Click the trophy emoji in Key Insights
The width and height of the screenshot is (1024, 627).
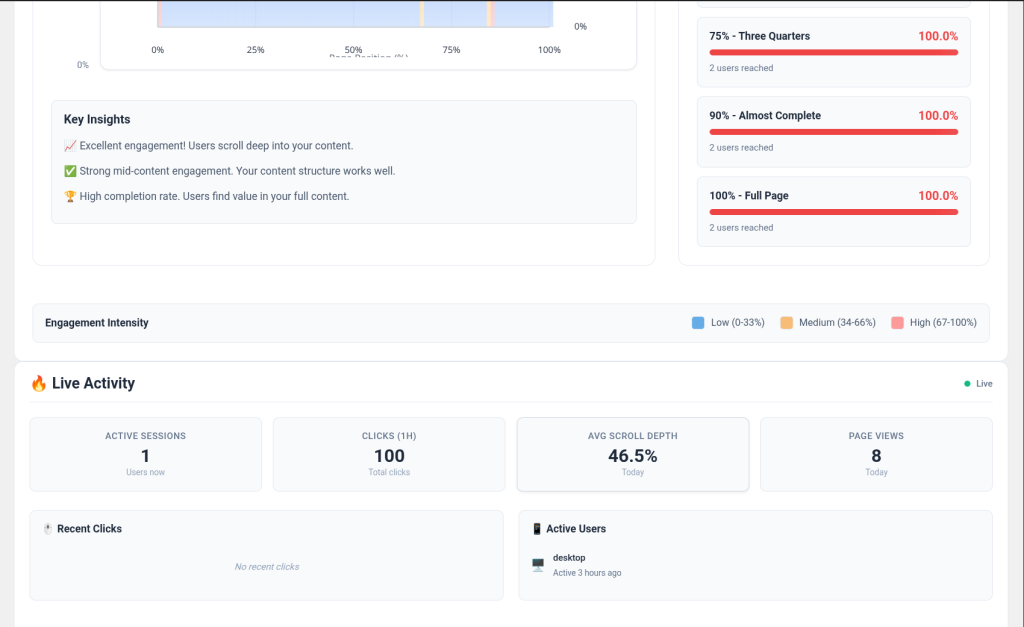(x=70, y=197)
